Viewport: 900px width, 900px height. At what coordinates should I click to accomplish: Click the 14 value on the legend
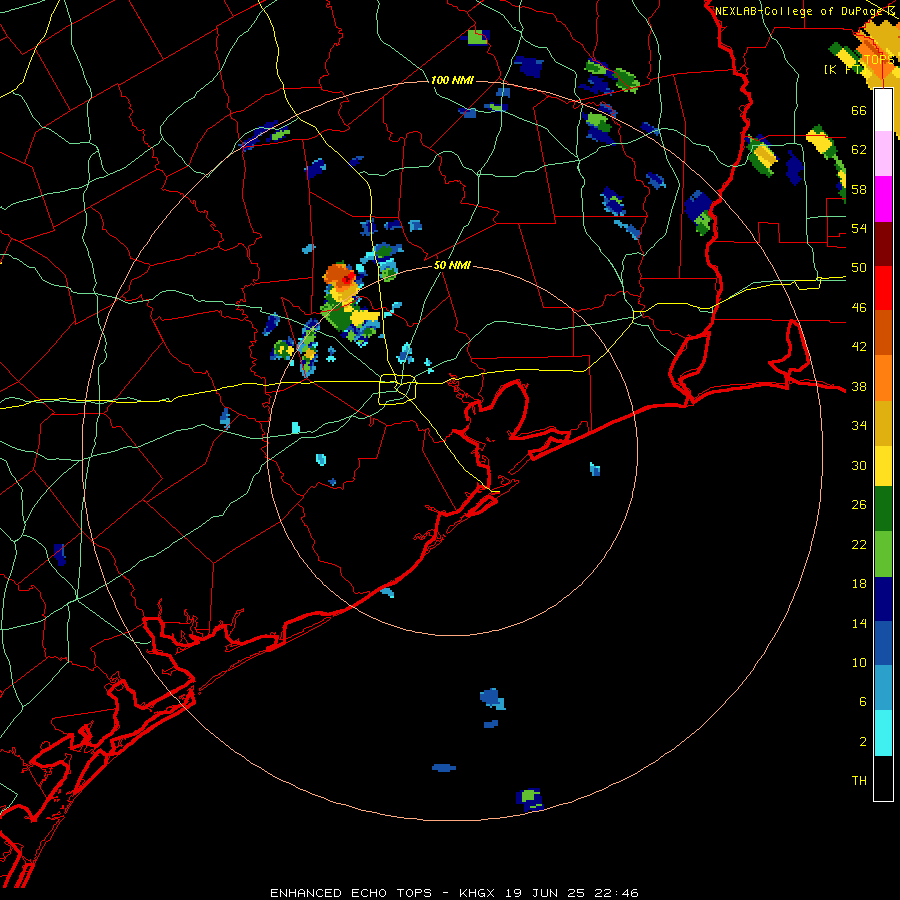(859, 623)
